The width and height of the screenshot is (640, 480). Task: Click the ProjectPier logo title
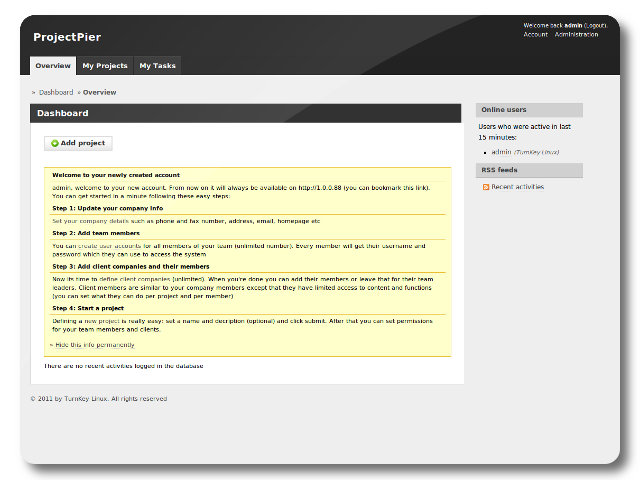[x=67, y=37]
